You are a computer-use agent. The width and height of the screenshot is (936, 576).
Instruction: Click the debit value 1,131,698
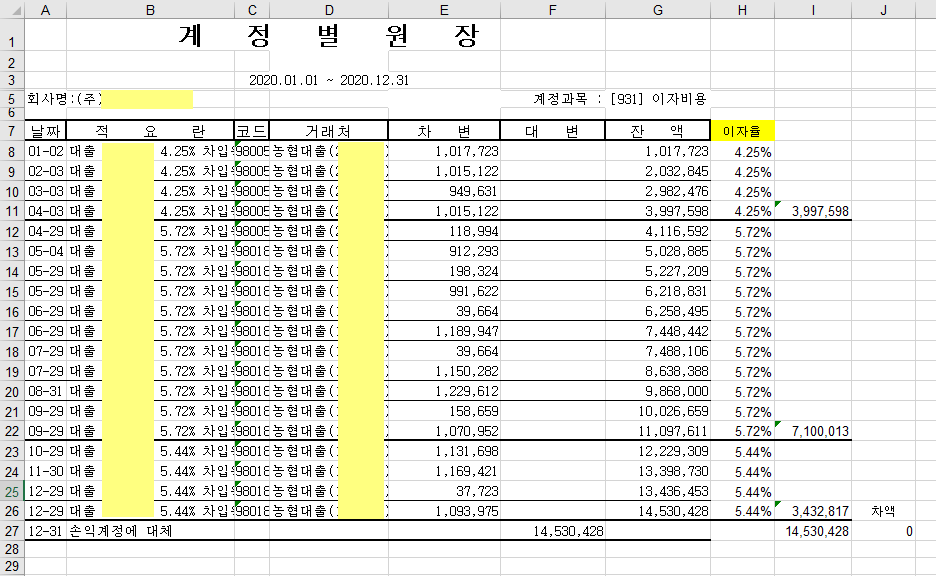pos(444,451)
